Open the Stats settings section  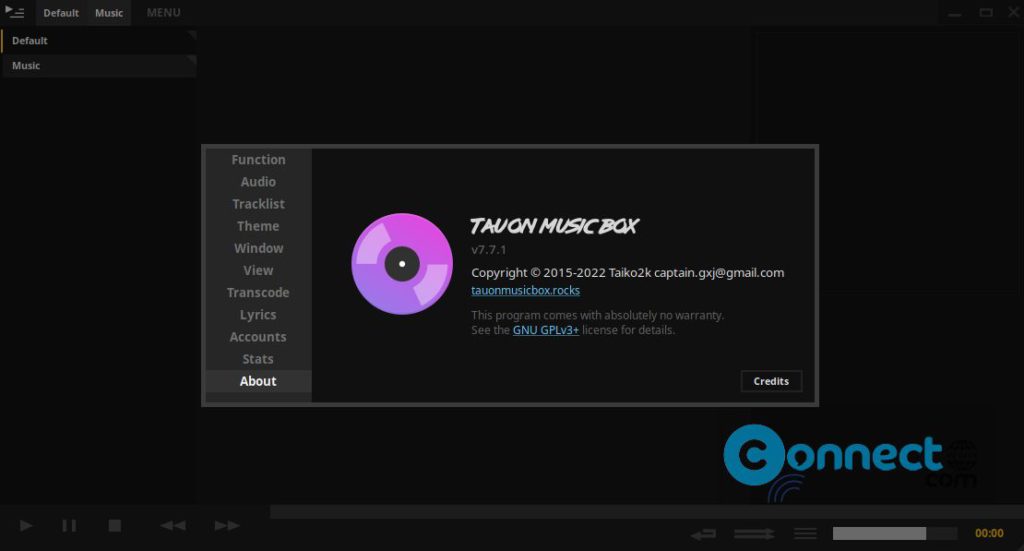(x=258, y=359)
